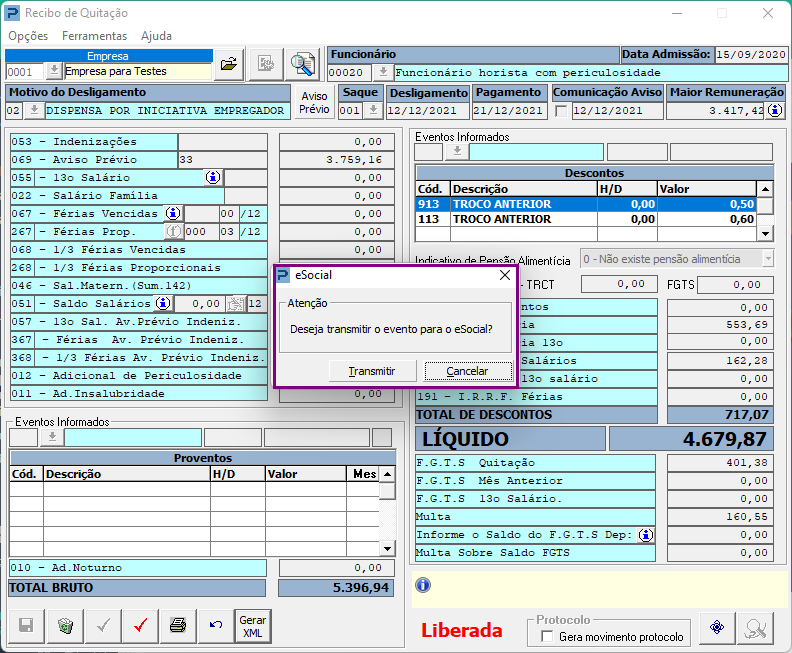
Task: Click info icon on Saldo Salários row
Action: click(163, 303)
